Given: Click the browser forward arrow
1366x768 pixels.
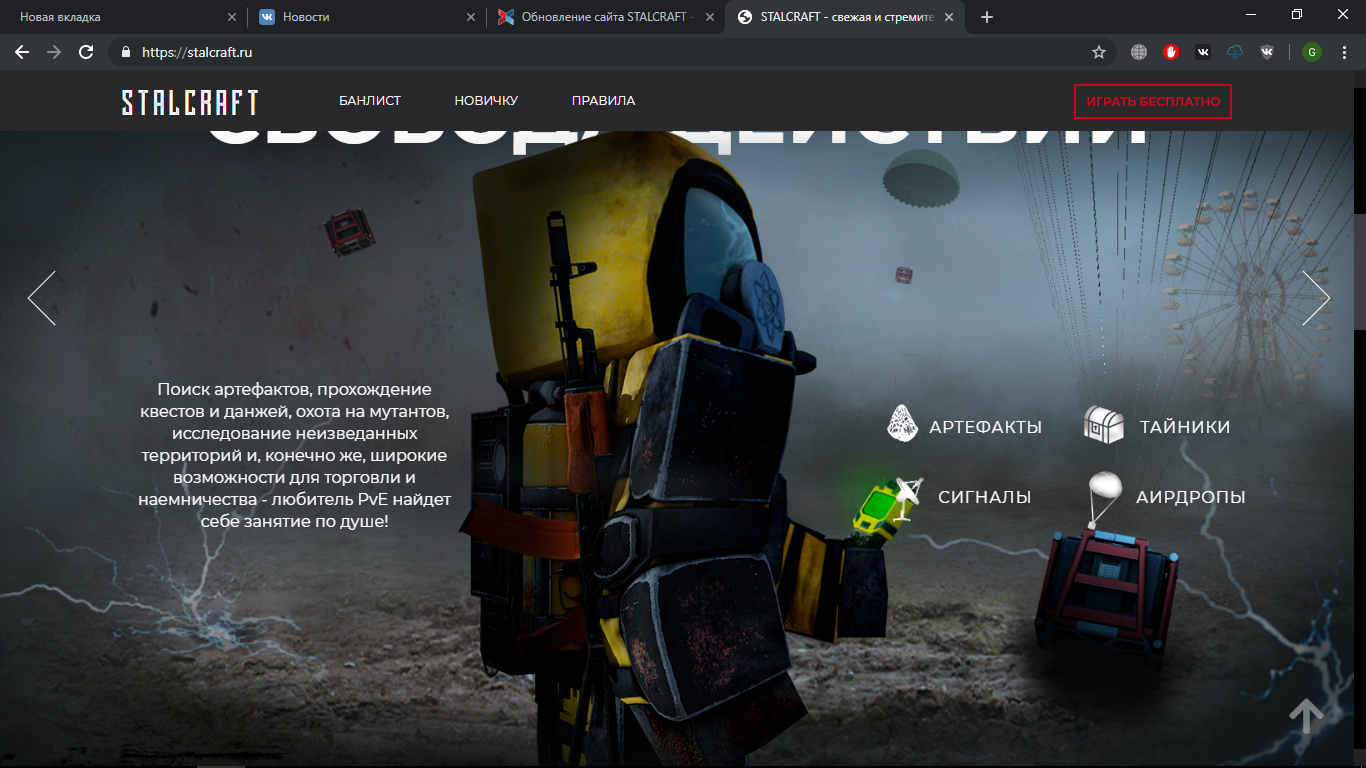Looking at the screenshot, I should pyautogui.click(x=54, y=52).
